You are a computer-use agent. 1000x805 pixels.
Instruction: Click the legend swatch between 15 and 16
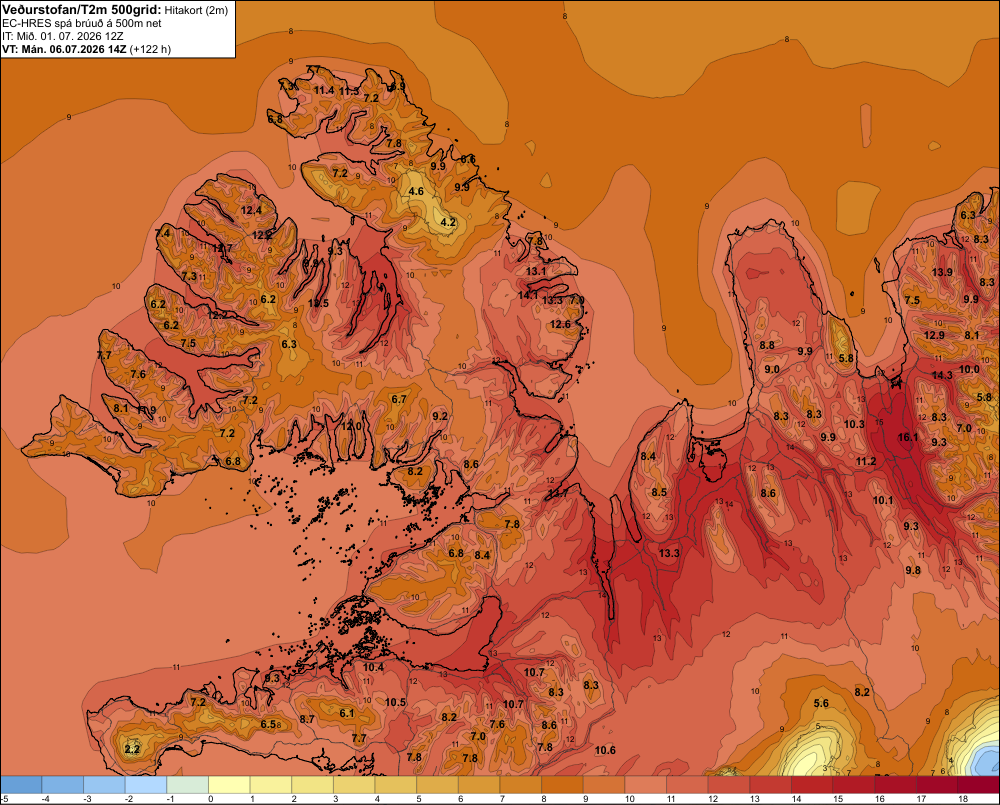[x=854, y=785]
